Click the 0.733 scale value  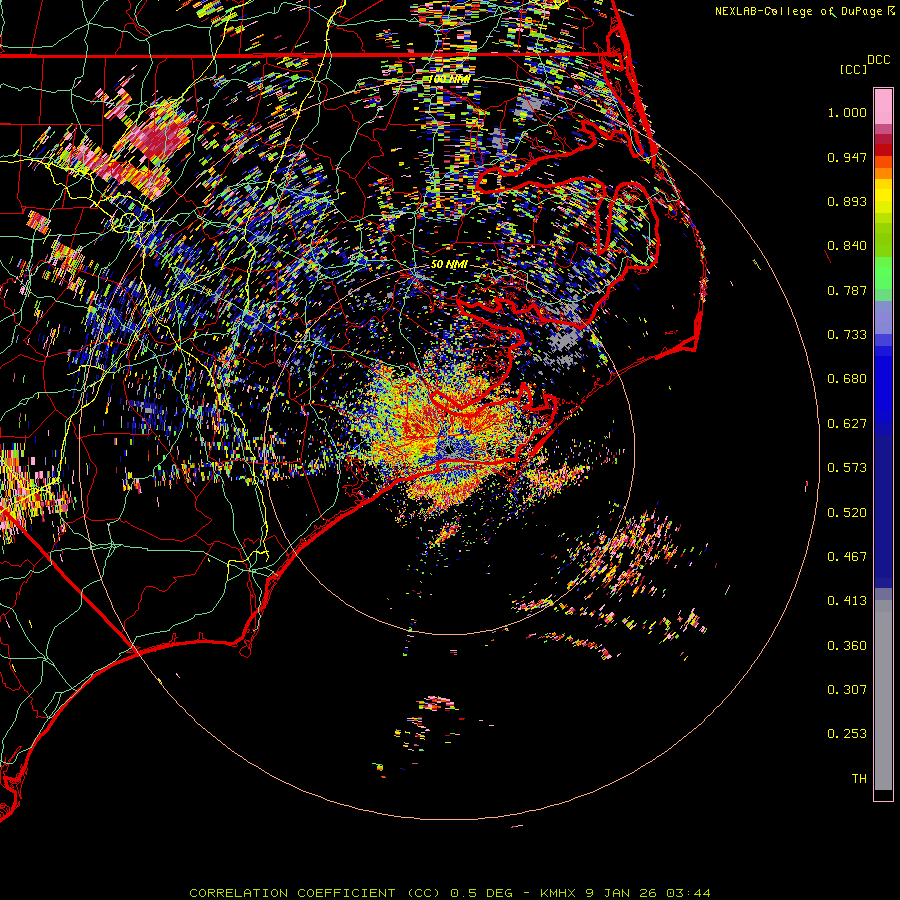pyautogui.click(x=847, y=335)
